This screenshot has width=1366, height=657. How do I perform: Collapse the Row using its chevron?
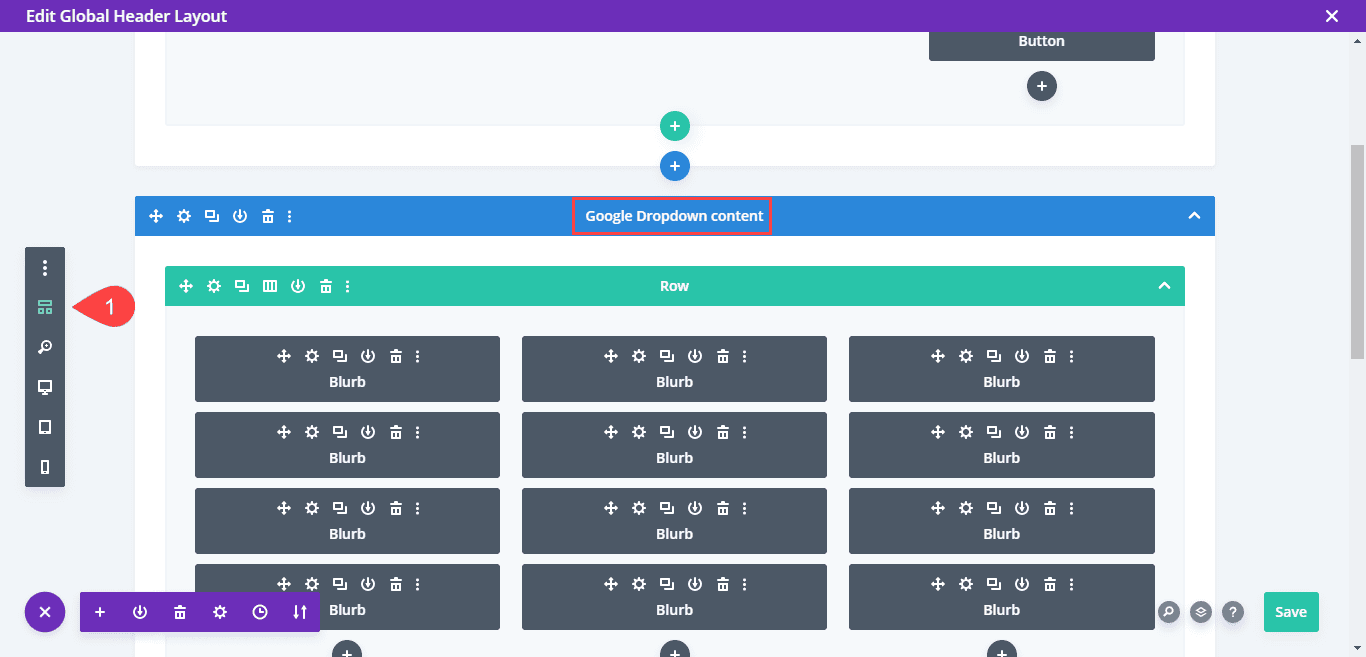pyautogui.click(x=1164, y=286)
